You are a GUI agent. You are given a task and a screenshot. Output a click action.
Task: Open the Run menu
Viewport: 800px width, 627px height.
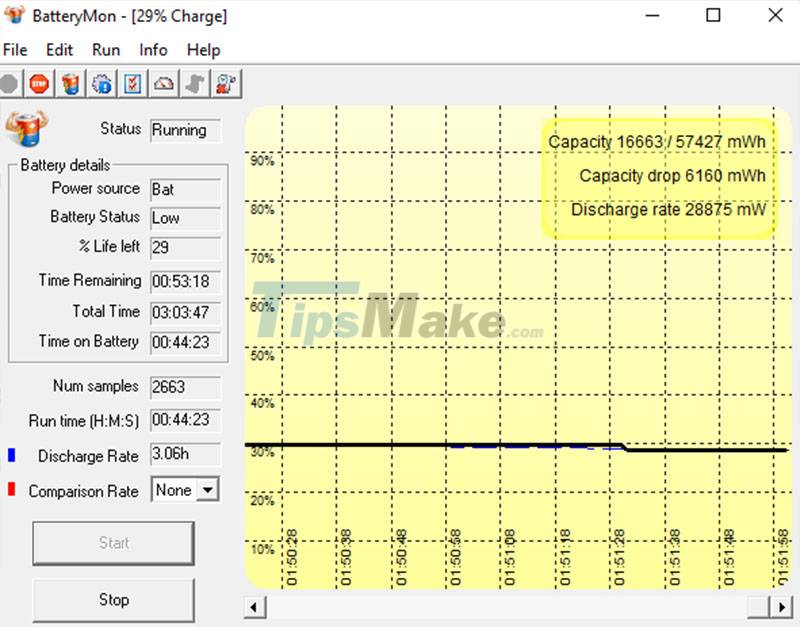pos(105,49)
